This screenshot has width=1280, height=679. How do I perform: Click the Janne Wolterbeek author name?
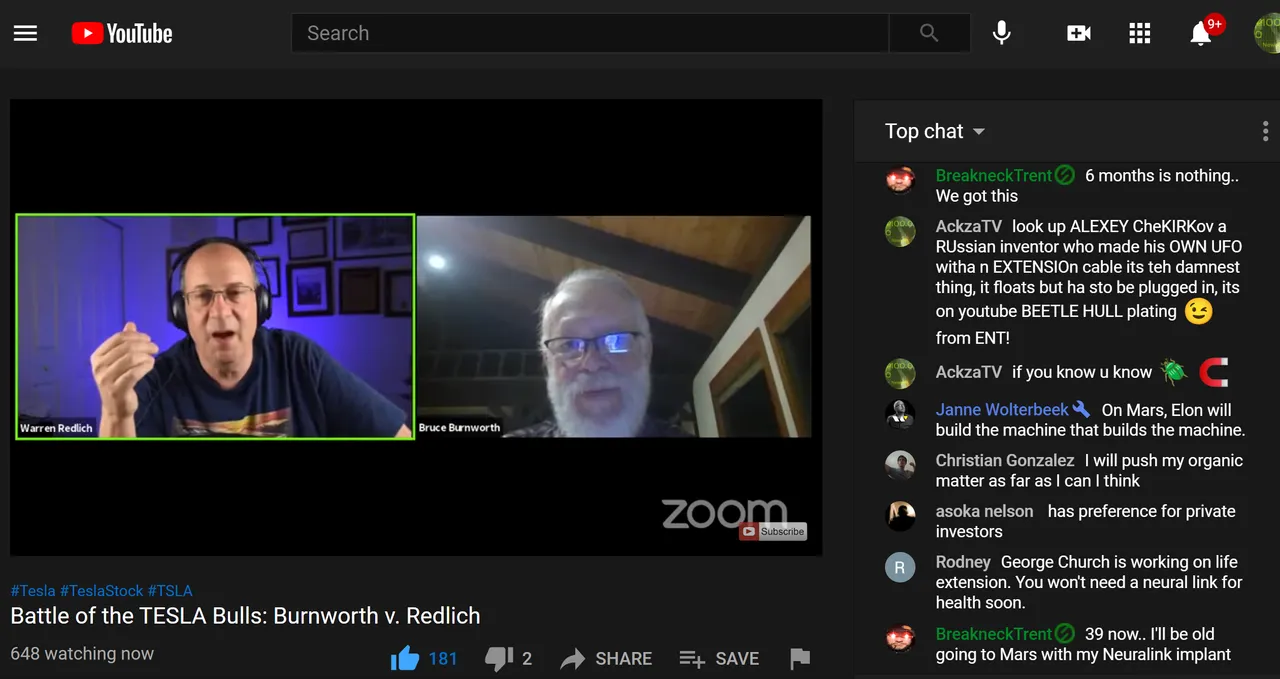click(x=1002, y=410)
